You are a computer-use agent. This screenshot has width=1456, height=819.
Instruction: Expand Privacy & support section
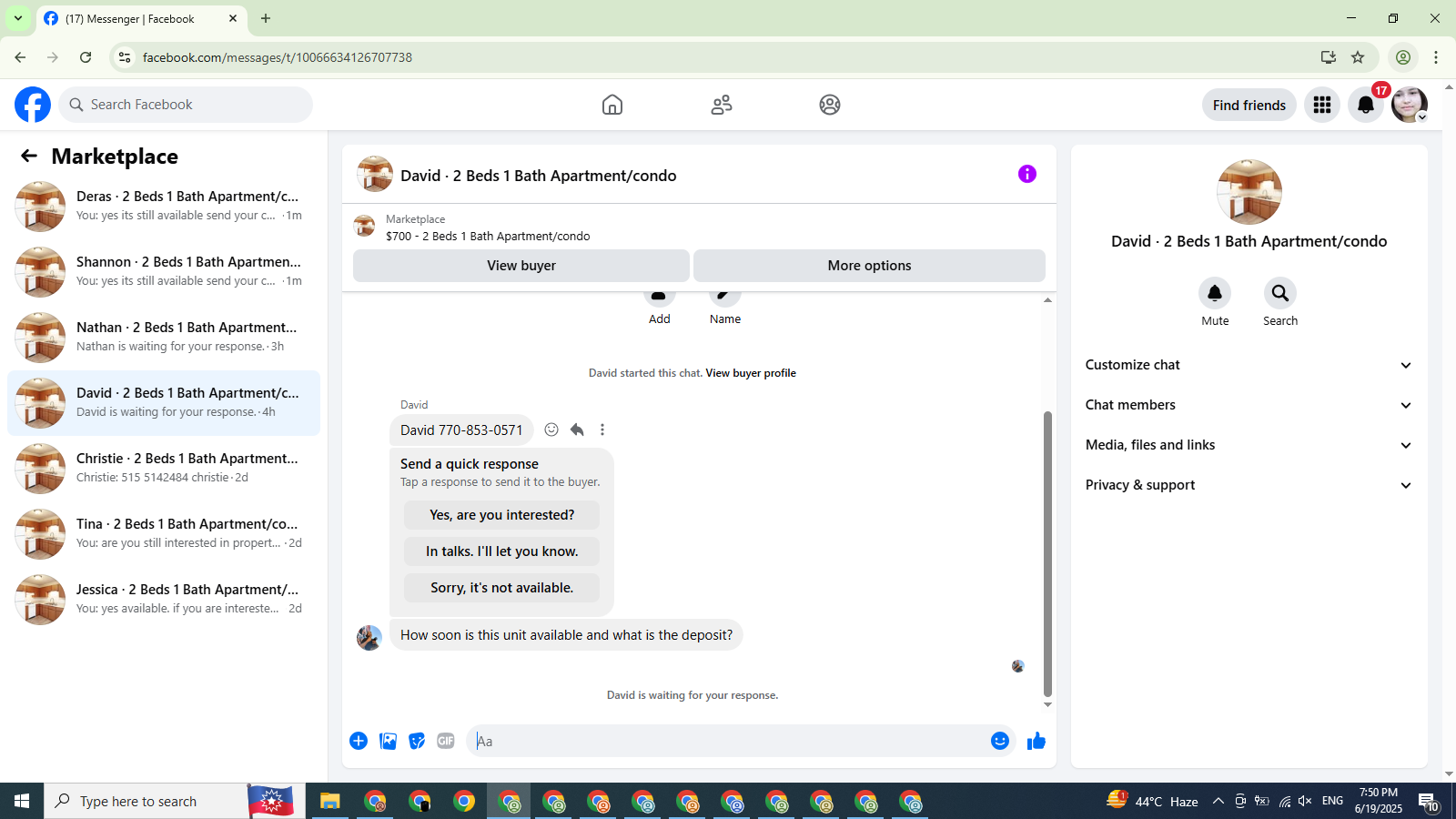[1249, 485]
